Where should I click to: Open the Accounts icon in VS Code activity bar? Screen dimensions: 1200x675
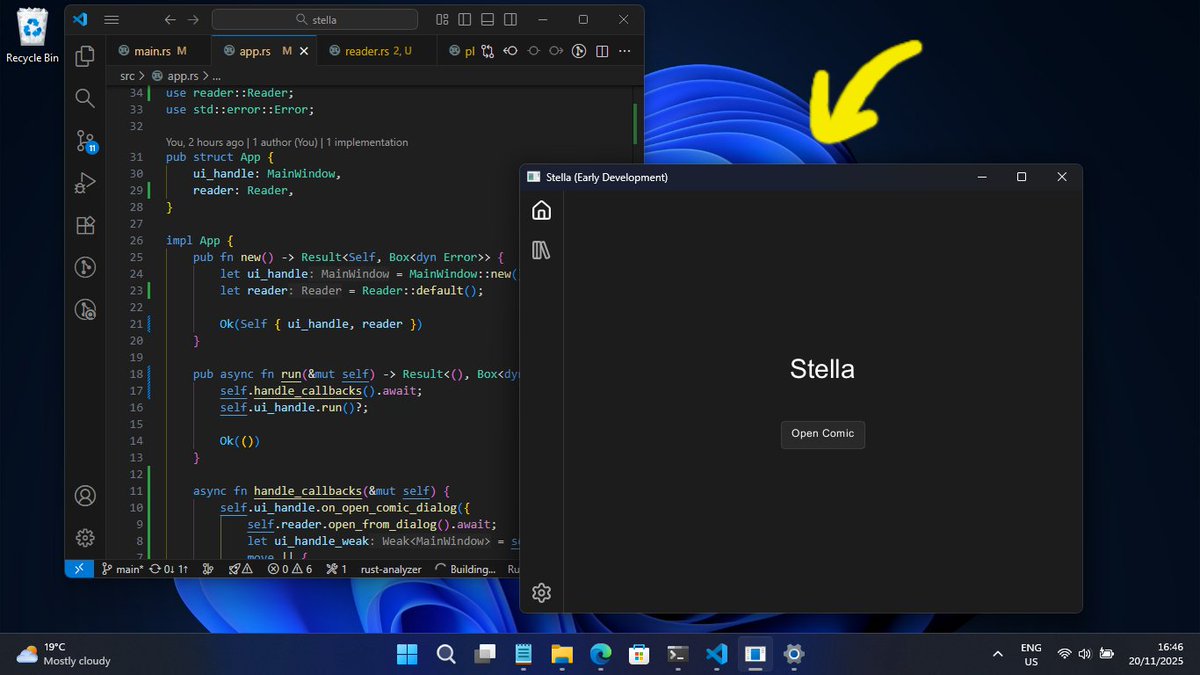coord(85,495)
